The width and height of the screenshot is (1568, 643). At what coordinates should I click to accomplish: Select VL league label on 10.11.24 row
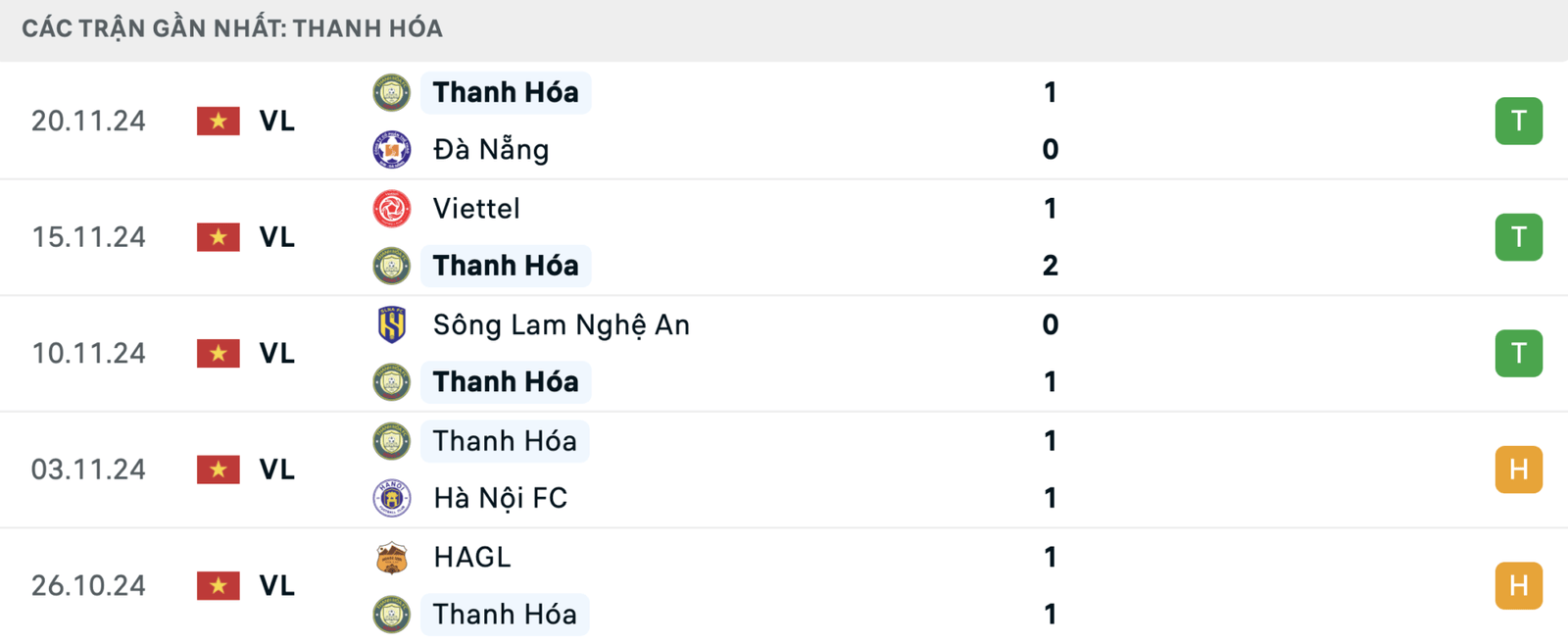coord(277,353)
